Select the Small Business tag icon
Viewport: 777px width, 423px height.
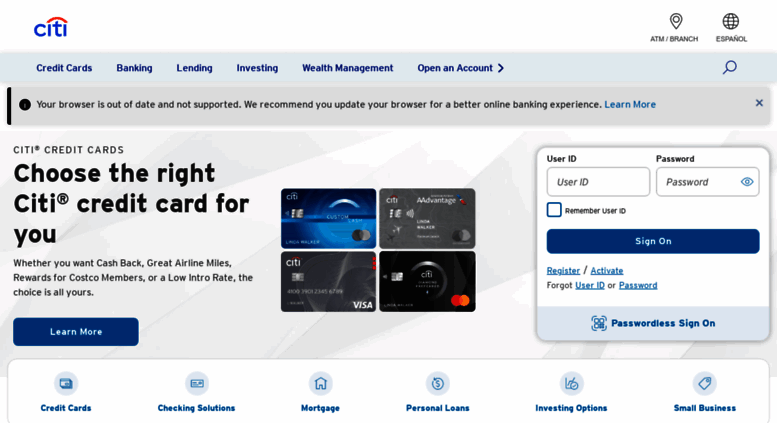coord(705,383)
